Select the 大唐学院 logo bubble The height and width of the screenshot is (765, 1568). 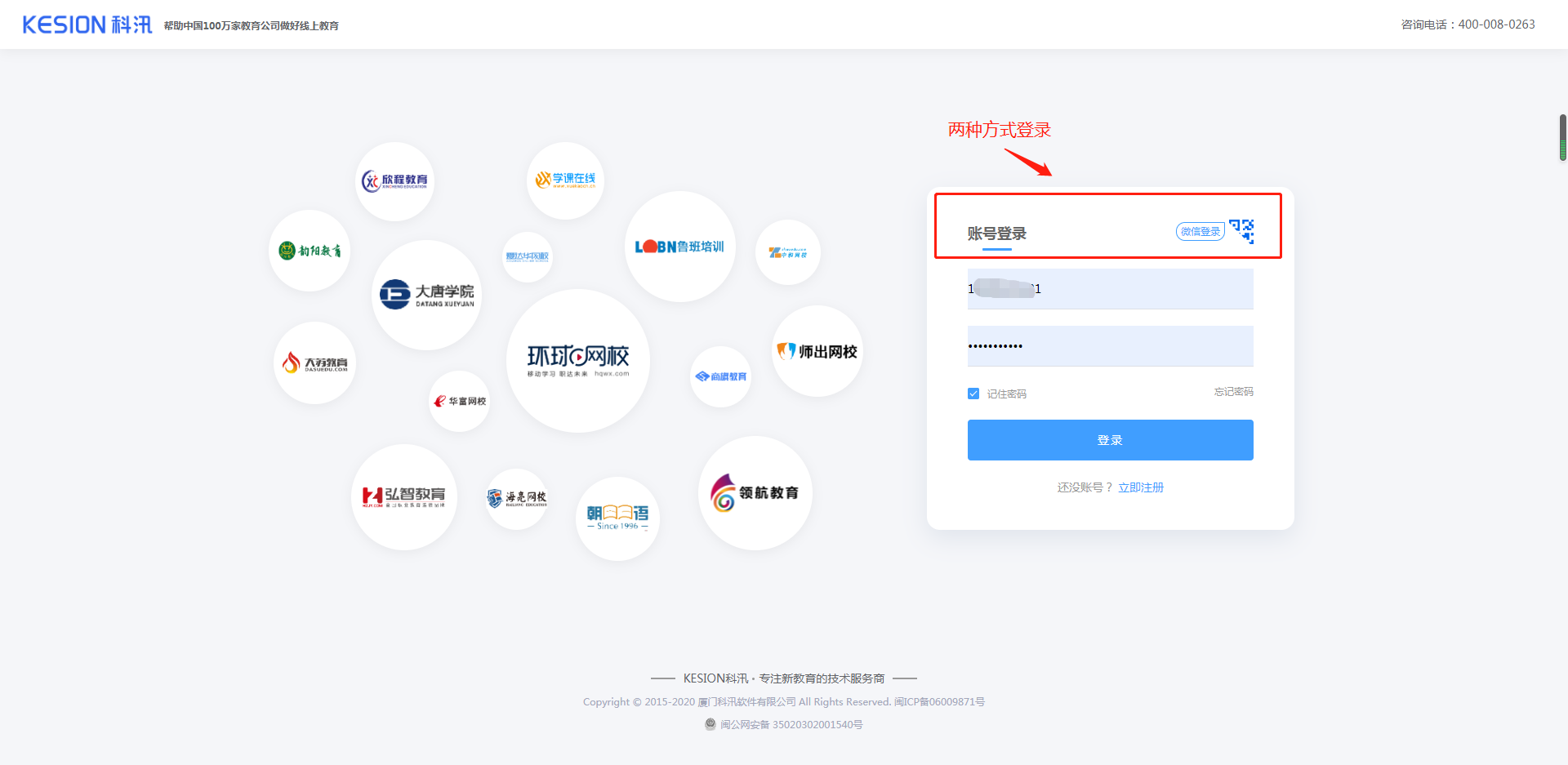pyautogui.click(x=426, y=295)
